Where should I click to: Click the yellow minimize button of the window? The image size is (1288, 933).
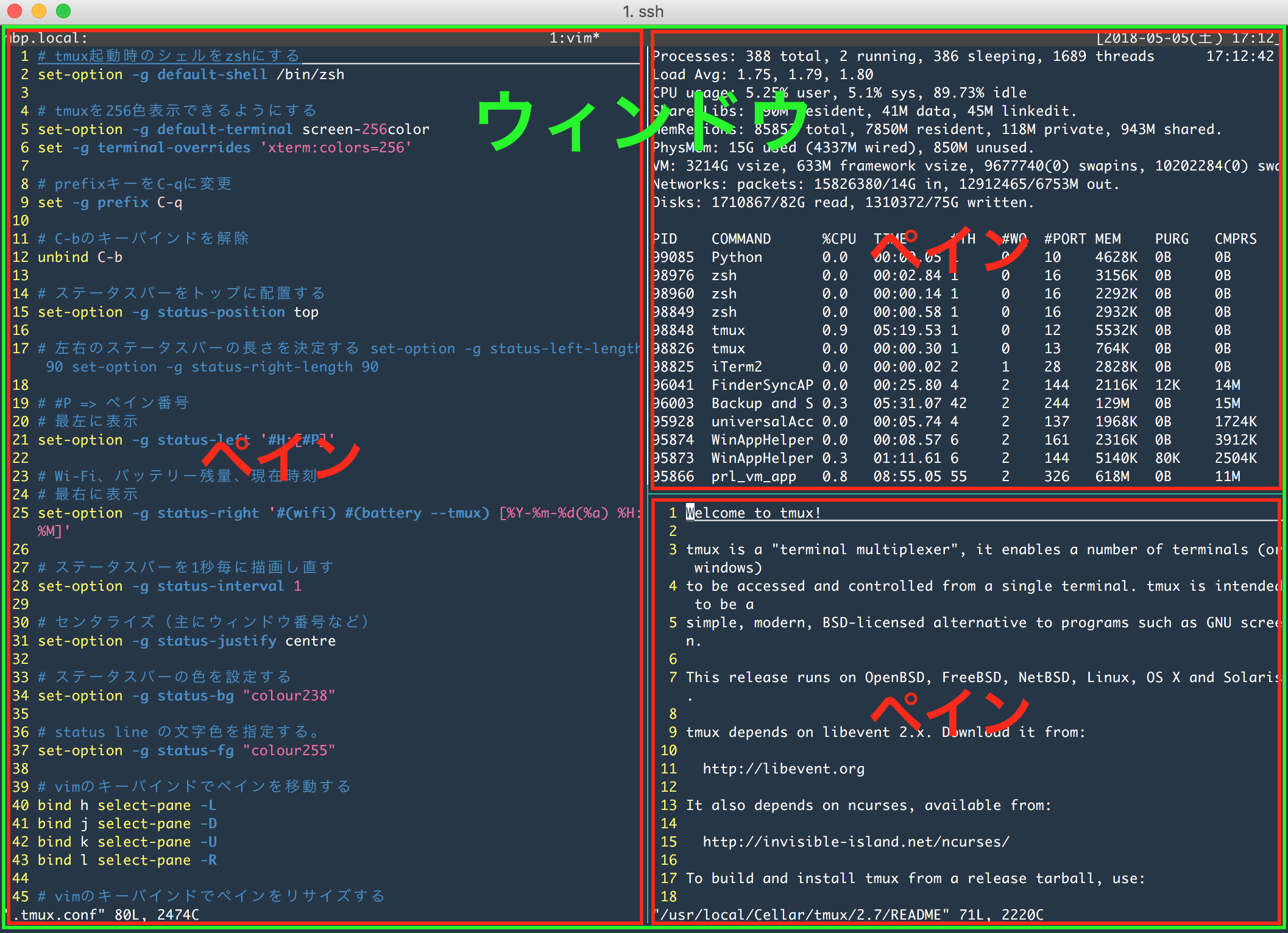point(38,10)
